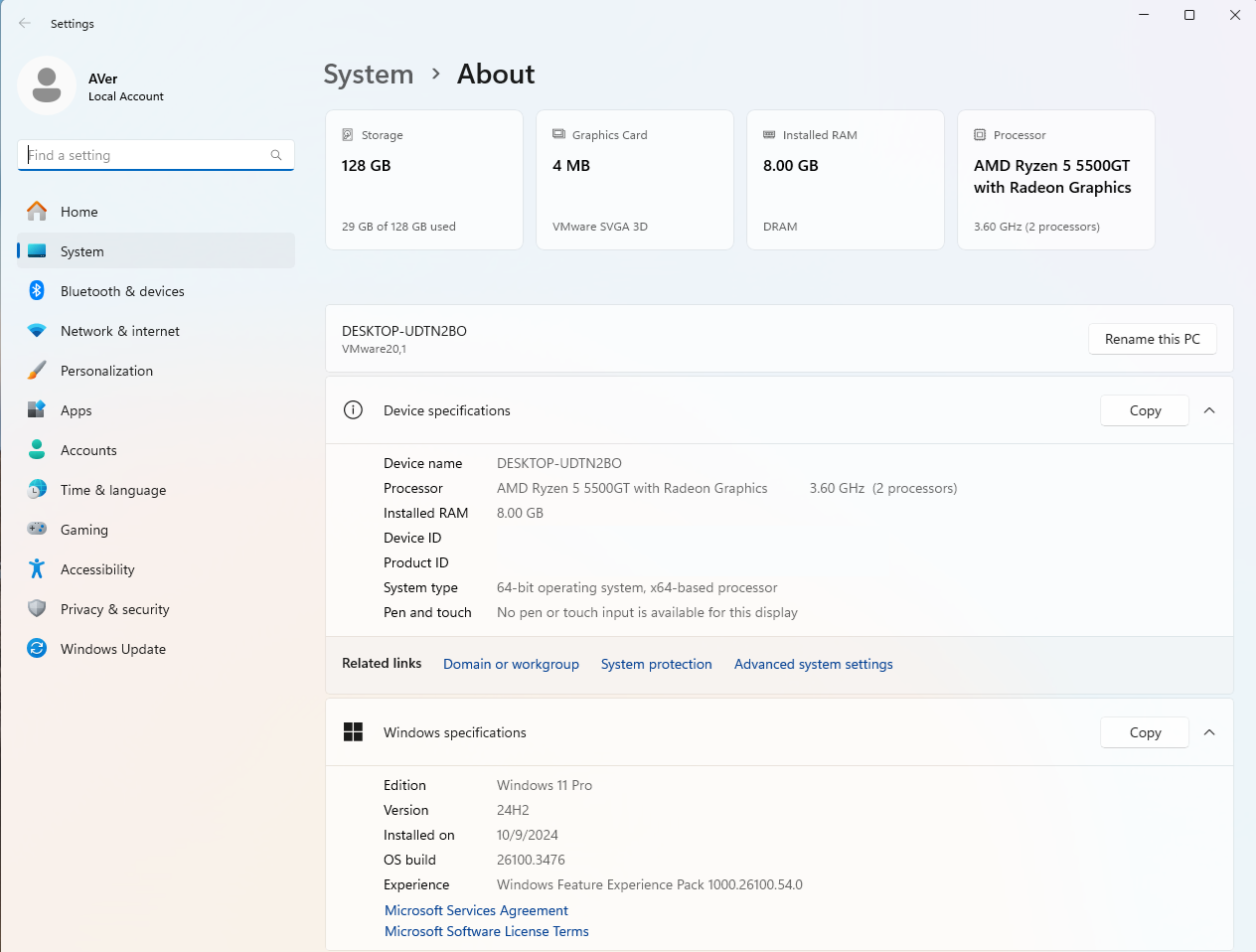Click the VMware20,1 model text
The image size is (1256, 952).
[374, 349]
